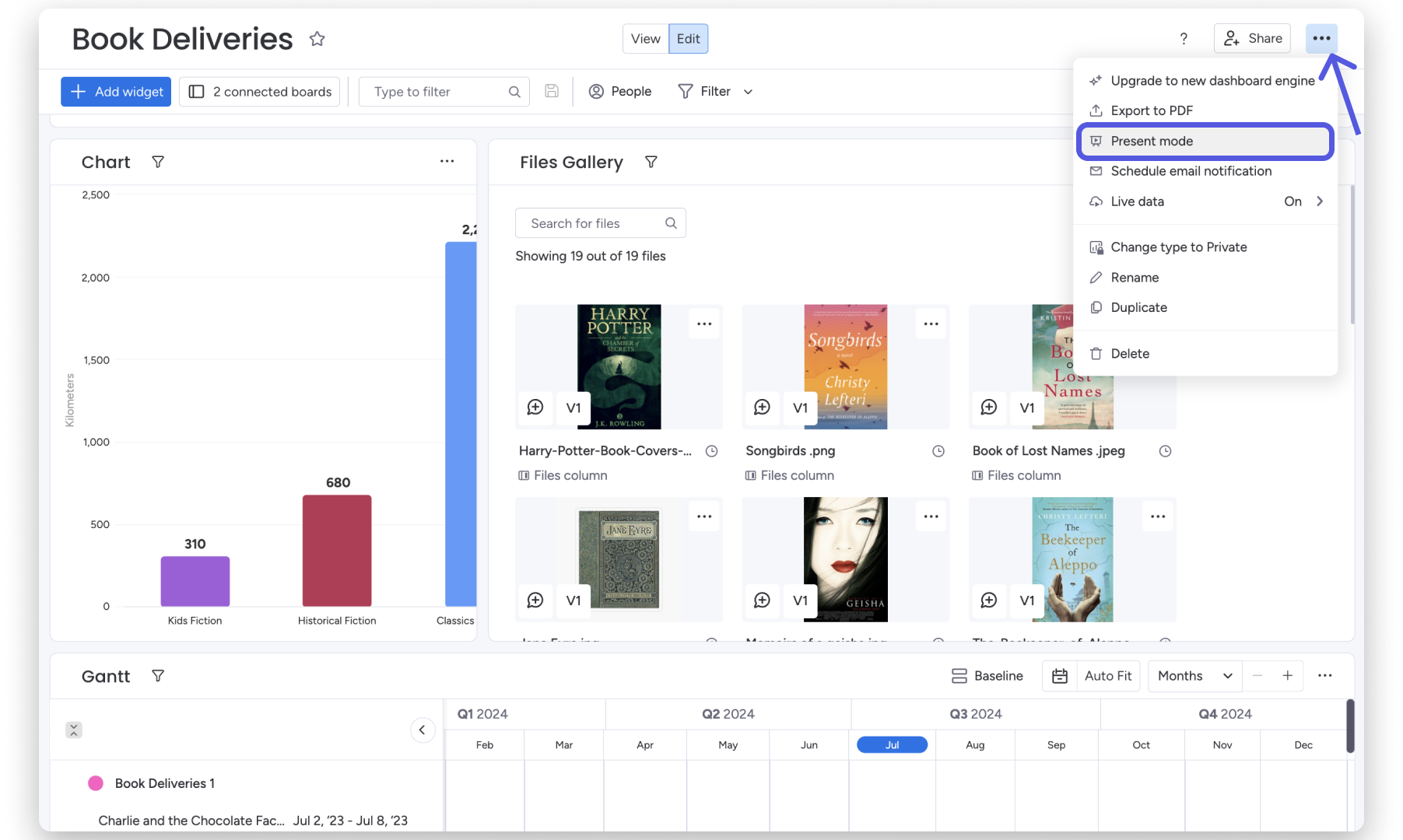Open options for the Harry Potter file card

[704, 324]
